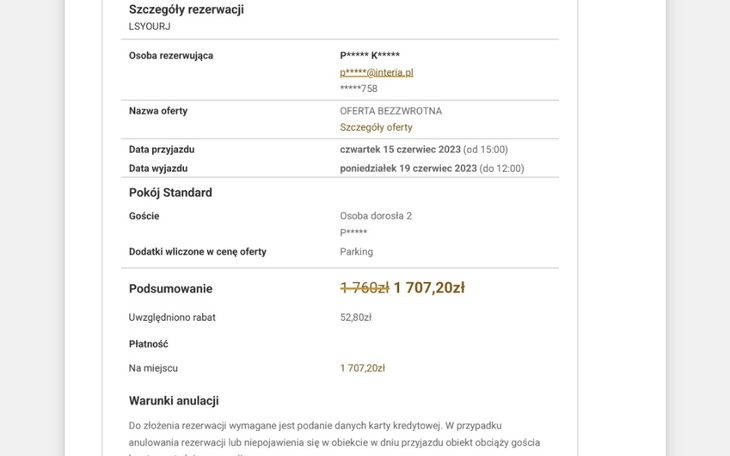Click the Podsumowanie heading
This screenshot has height=456, width=730.
point(171,289)
